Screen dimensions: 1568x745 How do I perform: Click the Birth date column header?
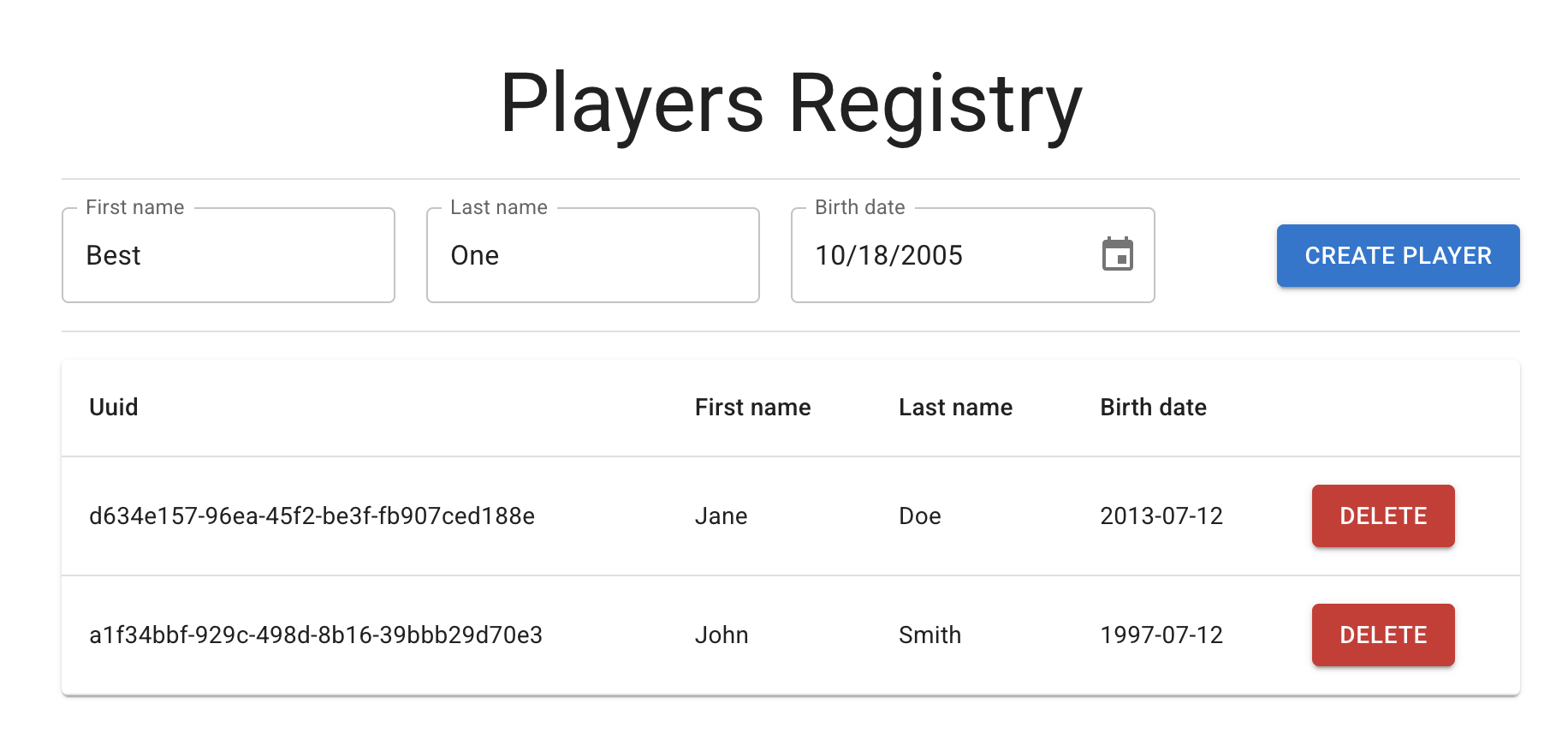[x=1154, y=407]
